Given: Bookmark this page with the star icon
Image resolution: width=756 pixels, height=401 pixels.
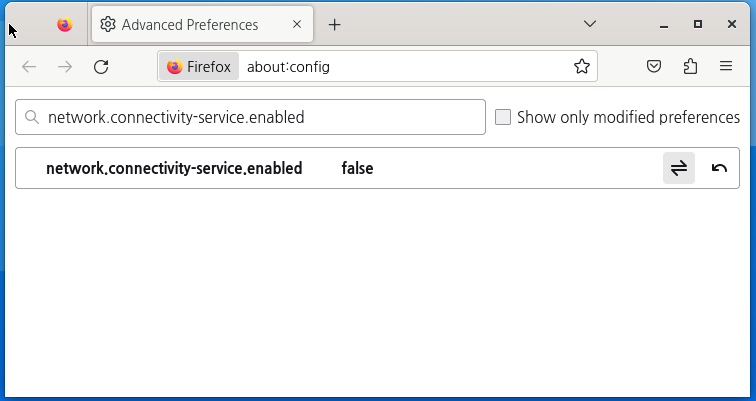Looking at the screenshot, I should pyautogui.click(x=581, y=67).
